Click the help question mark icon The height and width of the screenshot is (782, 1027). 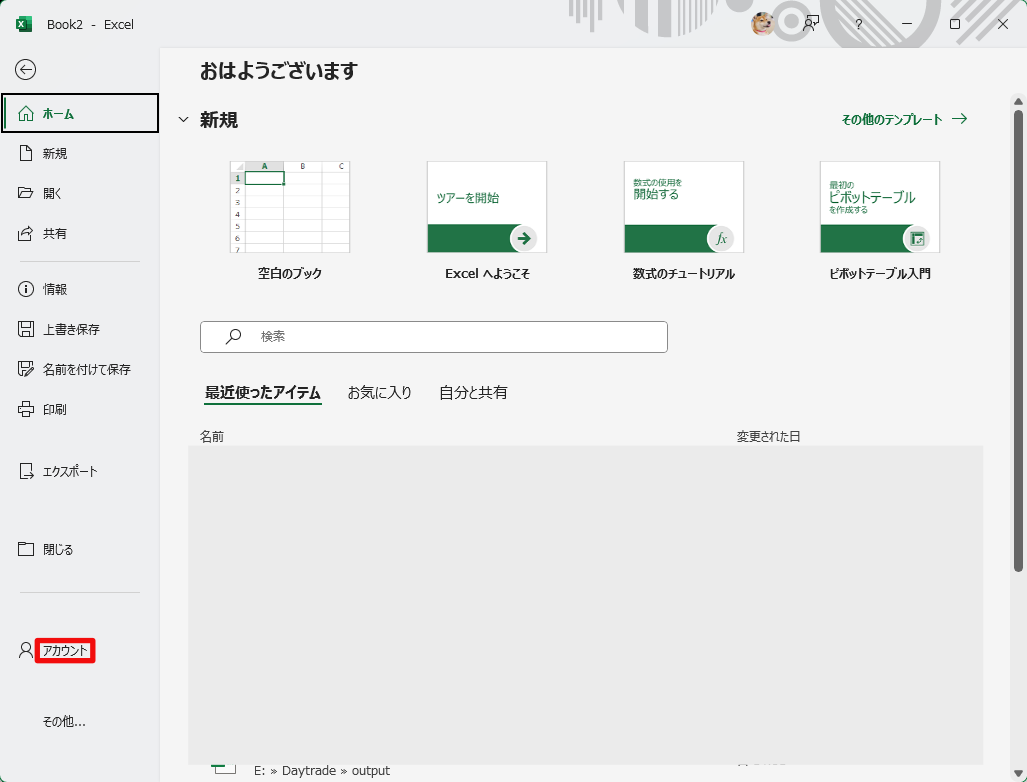859,24
